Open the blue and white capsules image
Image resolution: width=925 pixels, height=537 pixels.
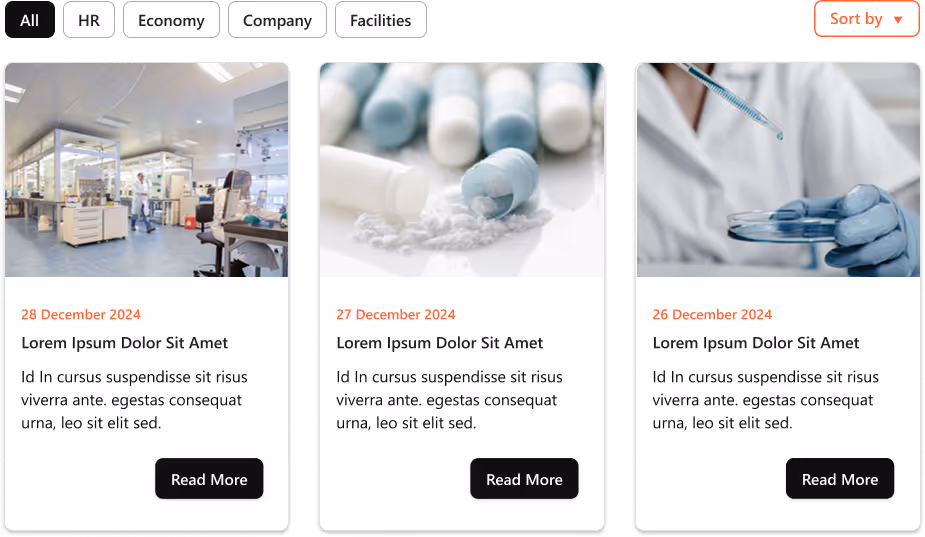[x=462, y=170]
